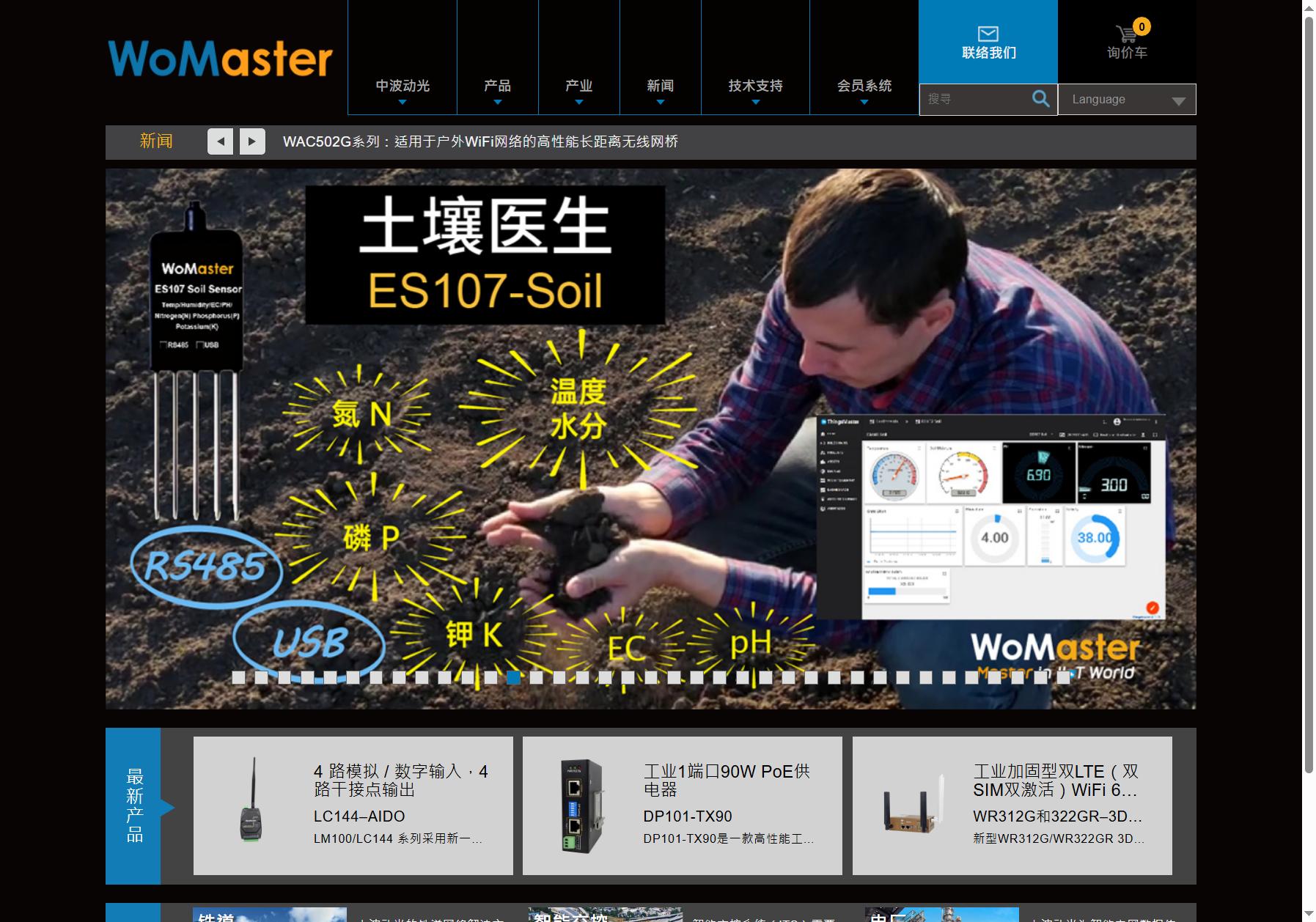Screen dimensions: 1316x922
Task: Click the last carousel indicator square
Action: click(1063, 677)
